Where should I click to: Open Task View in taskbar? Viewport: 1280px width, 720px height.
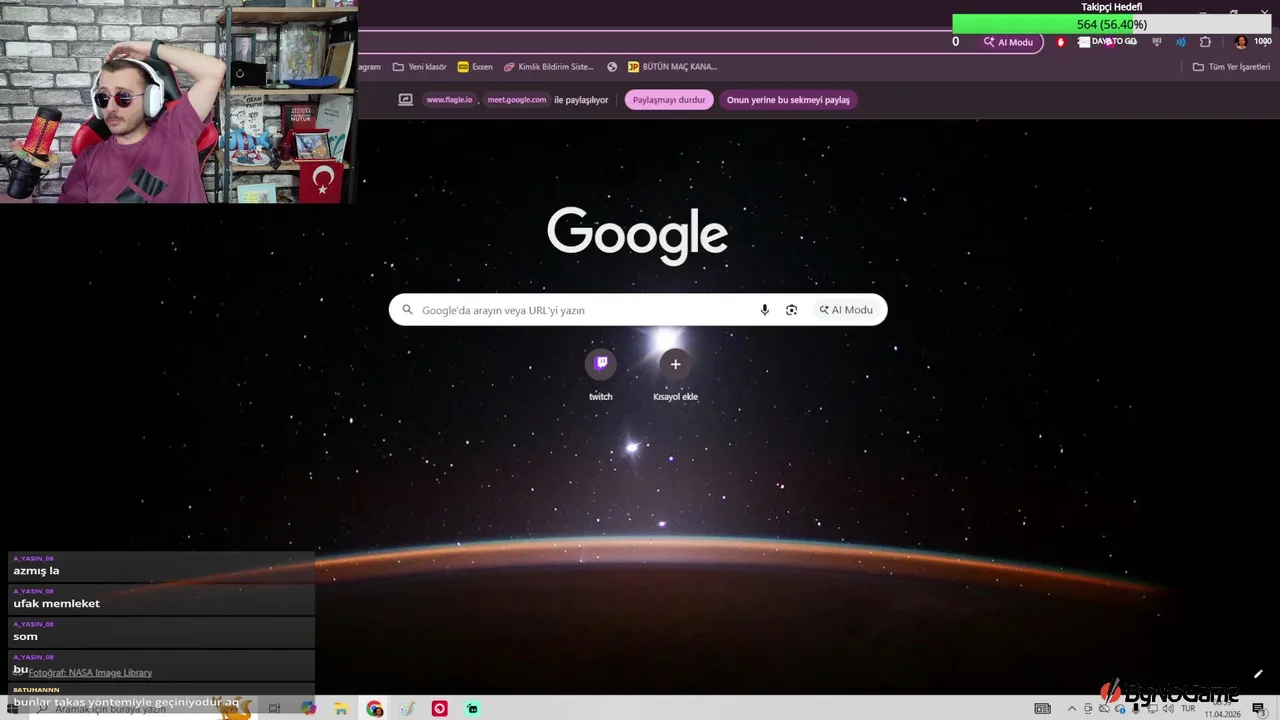pyautogui.click(x=274, y=708)
